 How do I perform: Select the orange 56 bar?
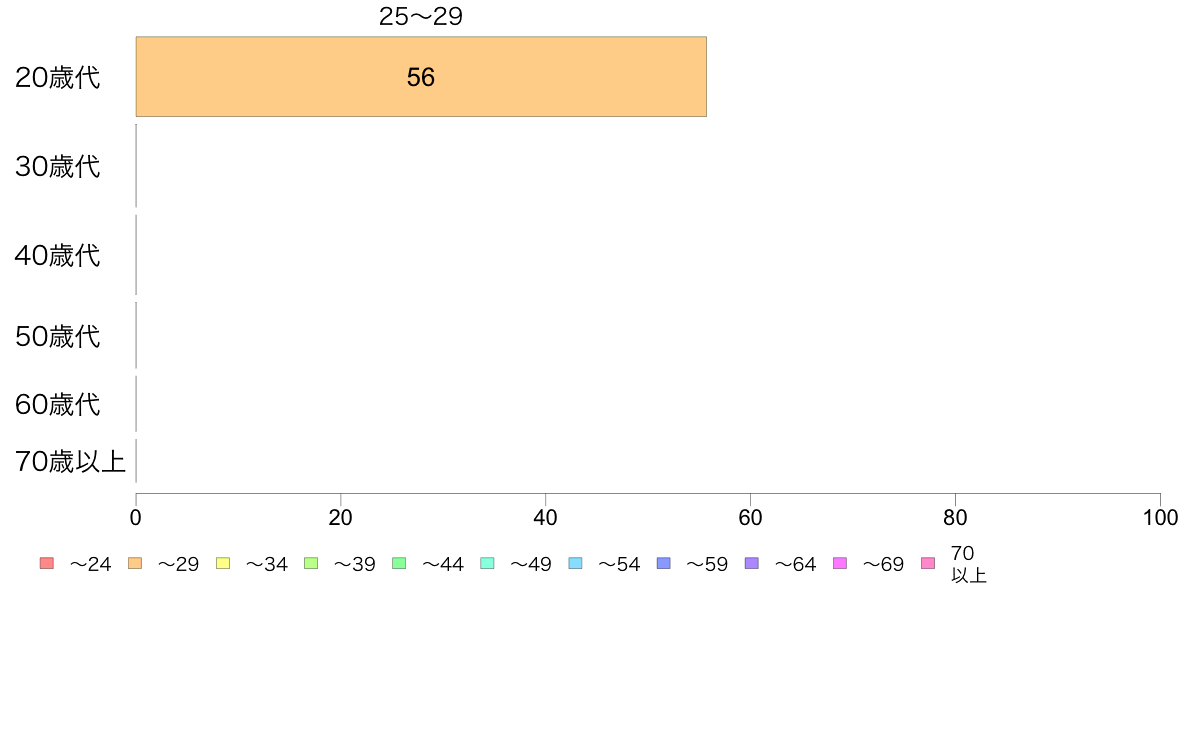421,77
